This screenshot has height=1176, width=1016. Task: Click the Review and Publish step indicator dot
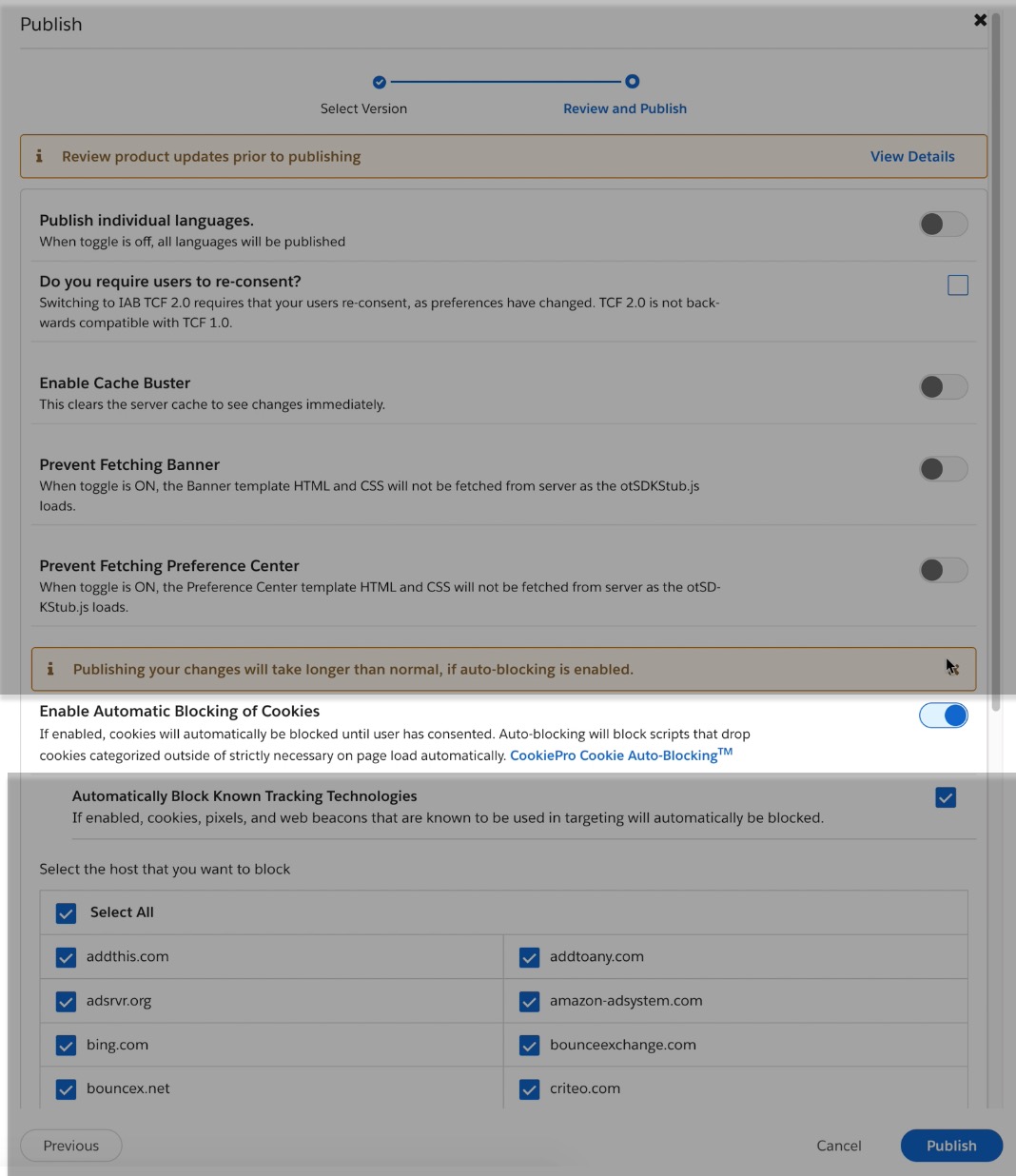coord(633,81)
